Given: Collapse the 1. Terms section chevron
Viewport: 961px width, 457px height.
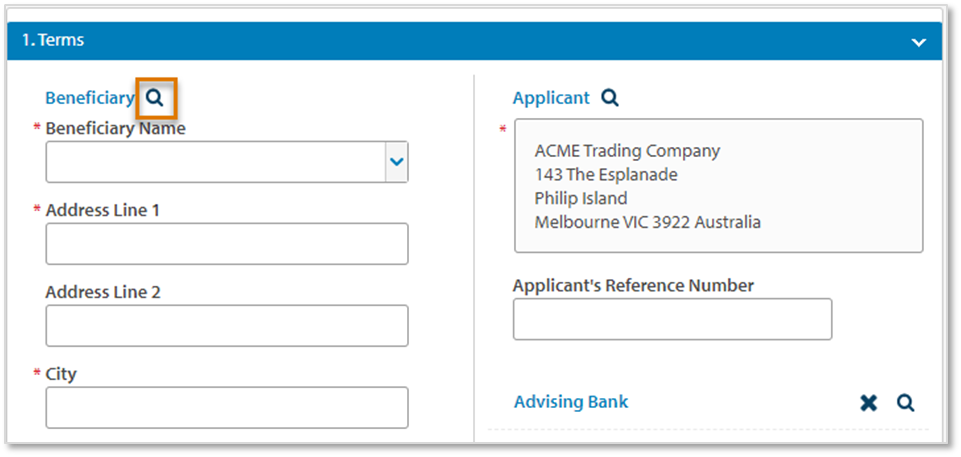Looking at the screenshot, I should coord(918,42).
